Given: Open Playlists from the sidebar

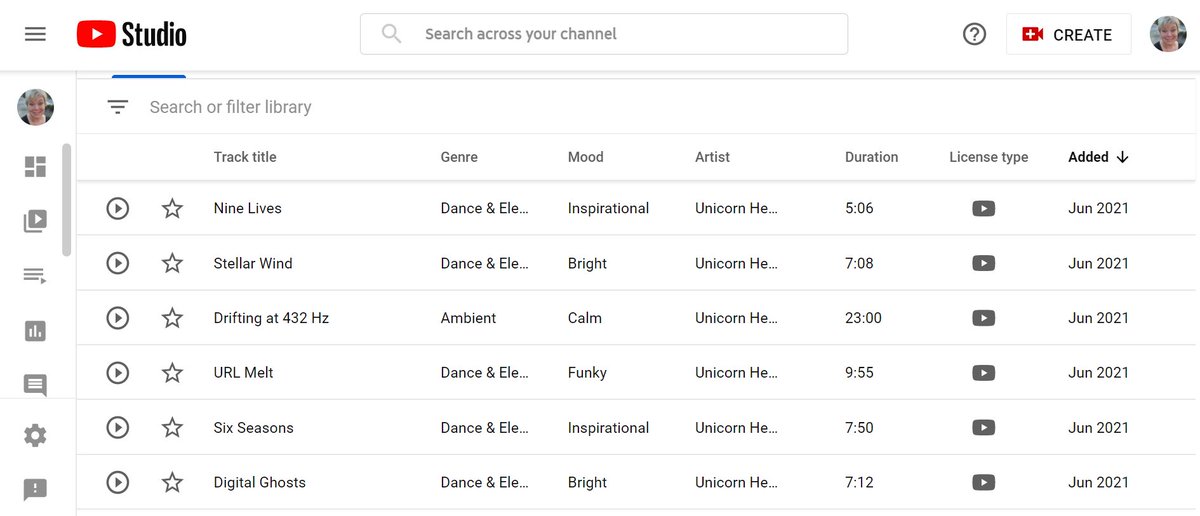Looking at the screenshot, I should coord(35,276).
